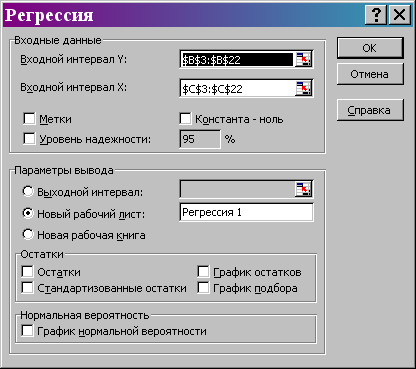
Task: Close the Регрессия dialog window
Action: pyautogui.click(x=399, y=15)
